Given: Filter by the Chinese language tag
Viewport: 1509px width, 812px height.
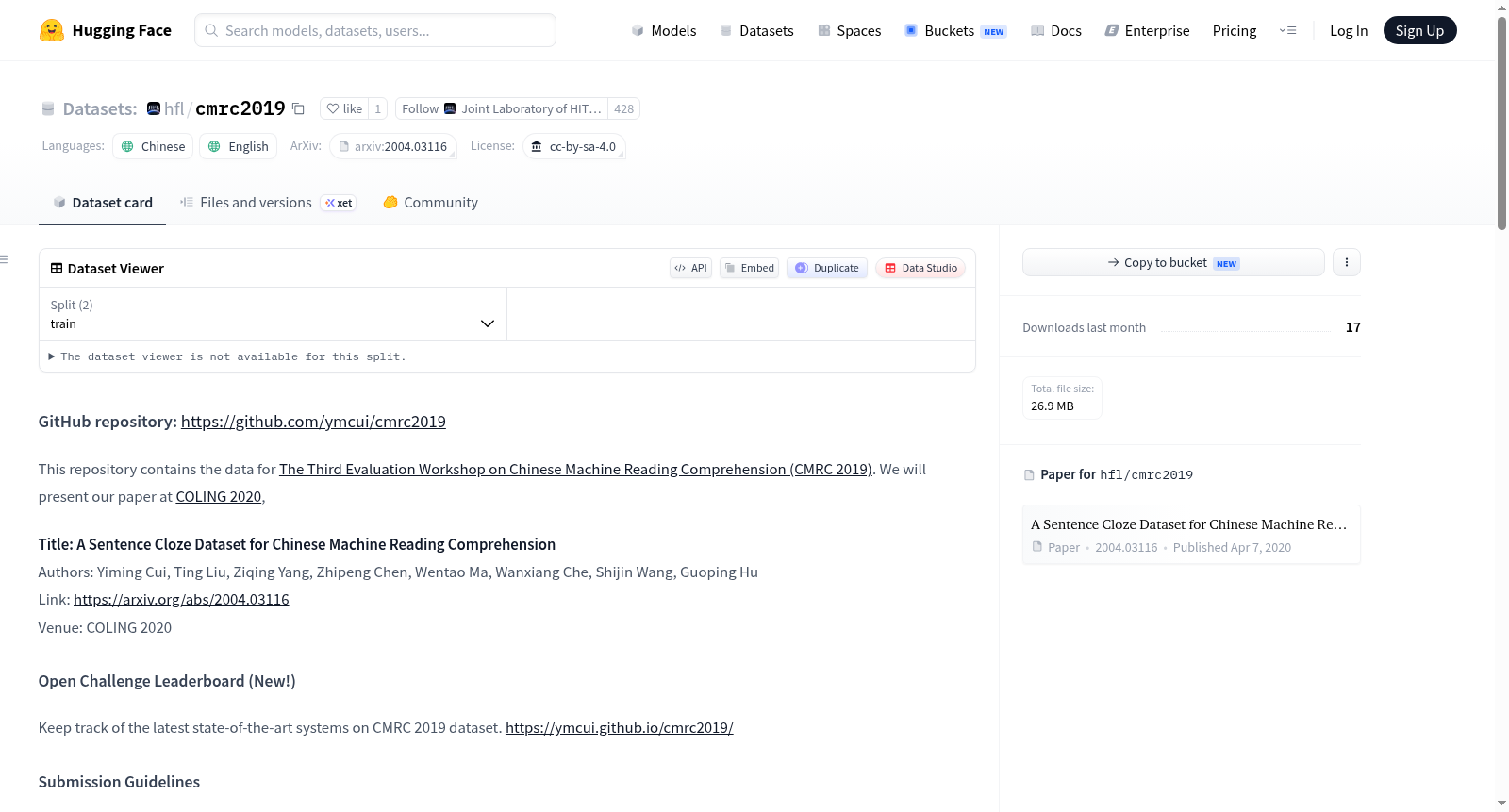Looking at the screenshot, I should coord(153,146).
